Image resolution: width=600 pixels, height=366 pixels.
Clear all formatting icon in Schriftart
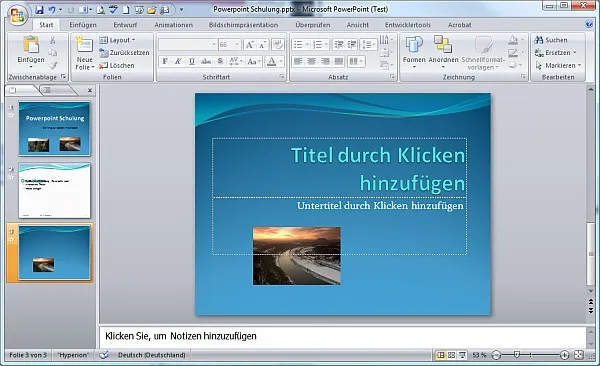click(x=278, y=45)
